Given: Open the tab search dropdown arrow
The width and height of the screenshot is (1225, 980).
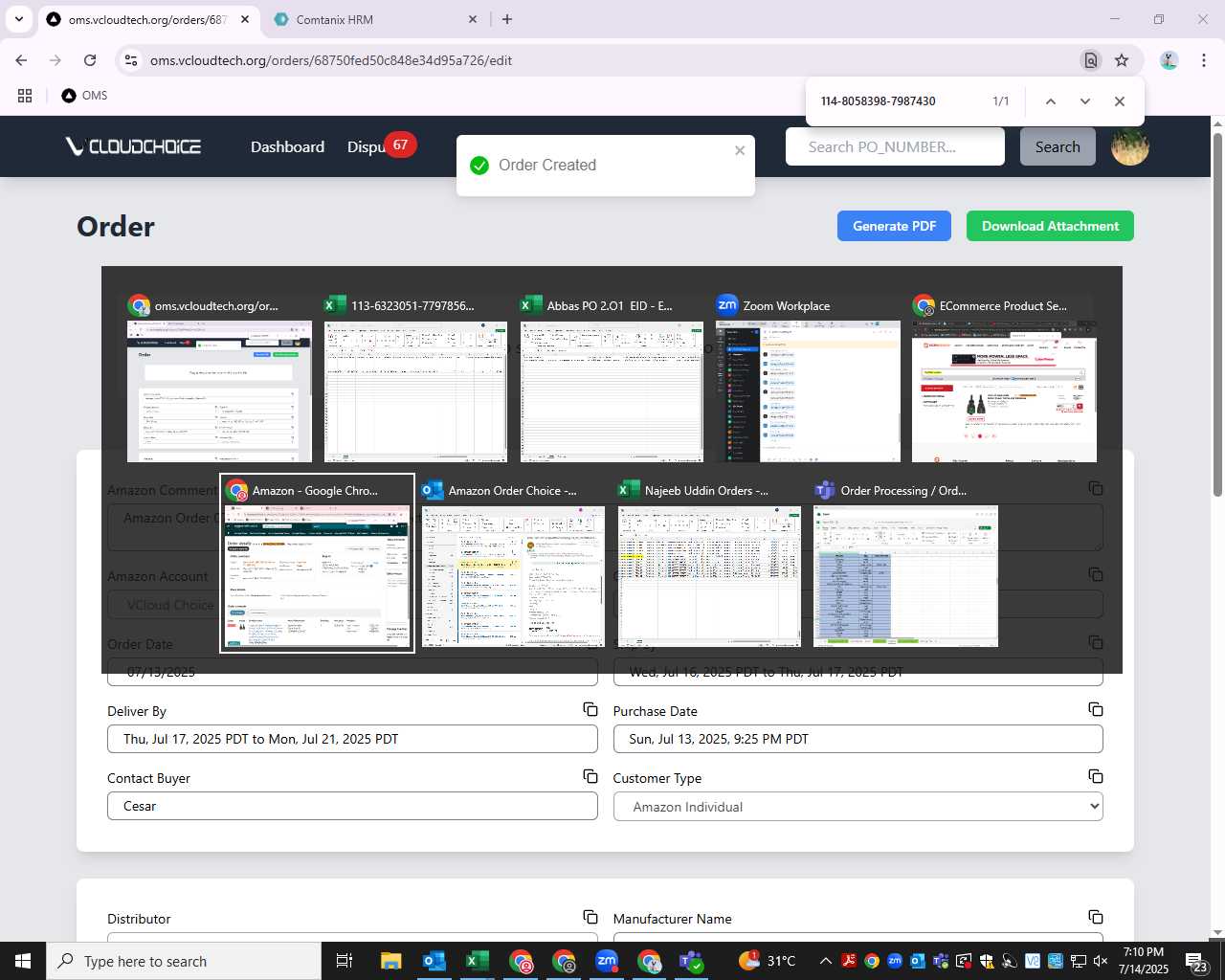Looking at the screenshot, I should point(18,19).
